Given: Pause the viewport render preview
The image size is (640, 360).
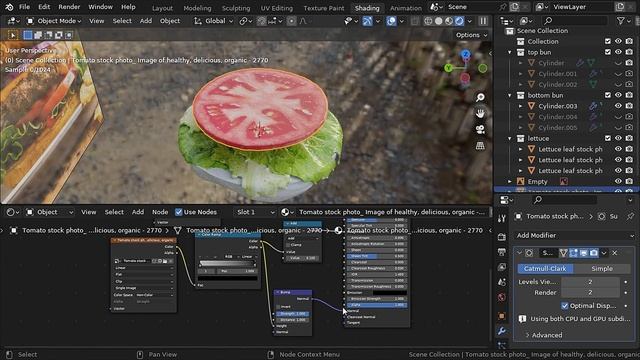Looking at the screenshot, I should click(x=483, y=21).
